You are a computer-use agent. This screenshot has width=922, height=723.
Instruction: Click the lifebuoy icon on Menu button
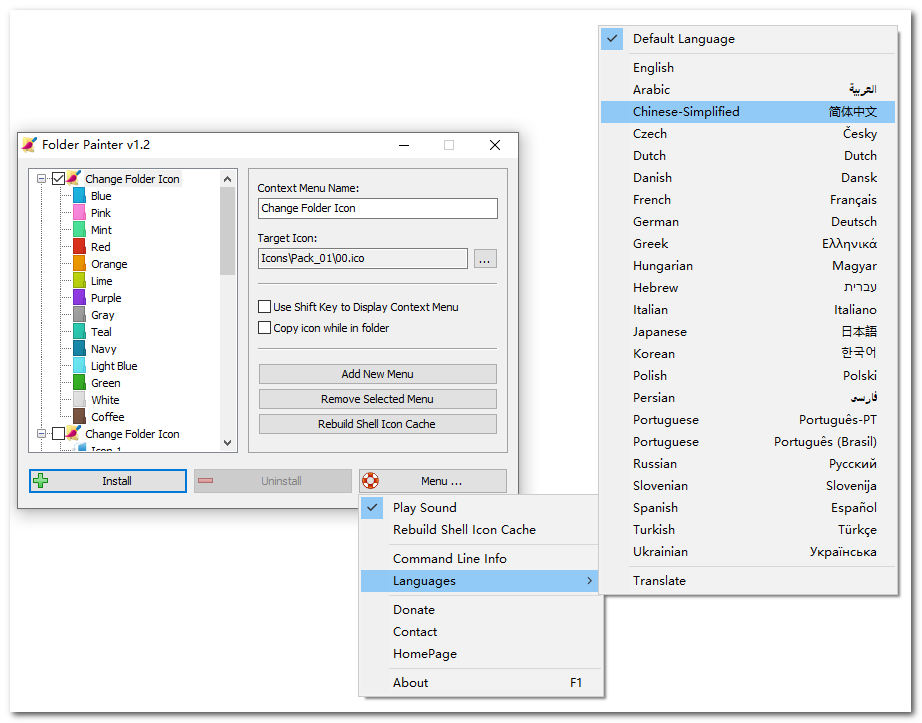tap(370, 481)
